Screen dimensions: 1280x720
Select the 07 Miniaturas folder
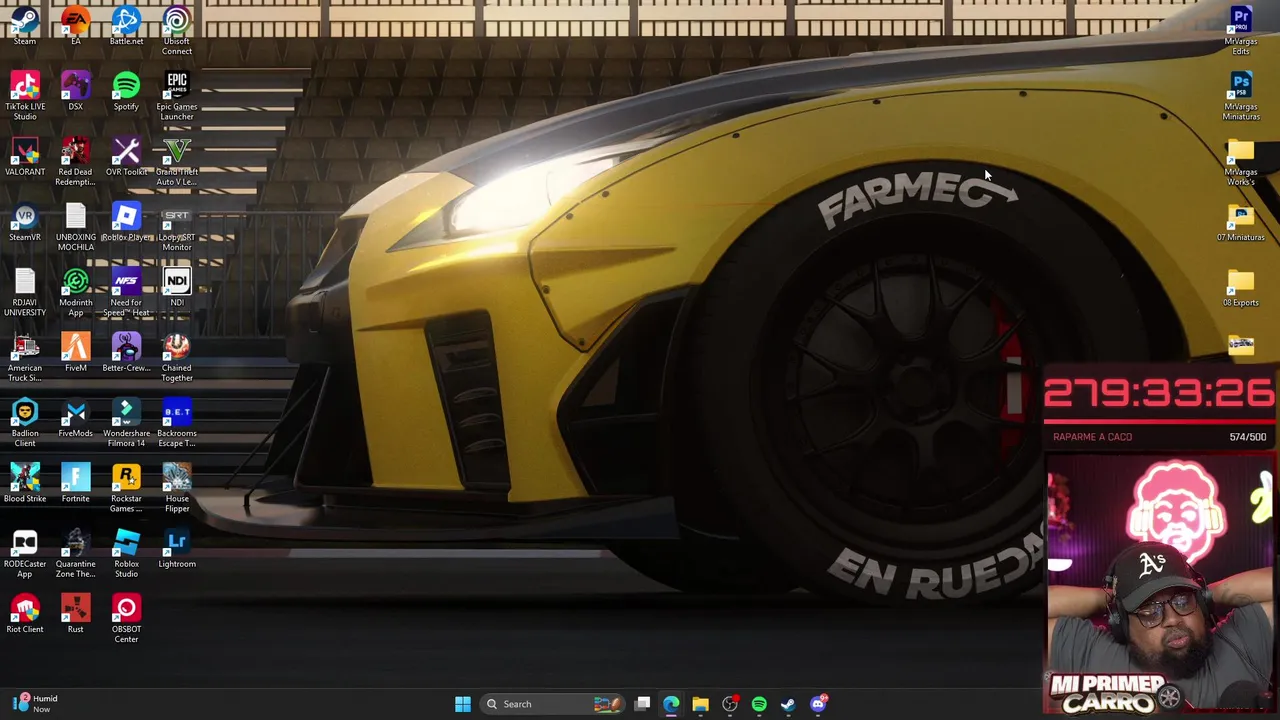click(1241, 221)
